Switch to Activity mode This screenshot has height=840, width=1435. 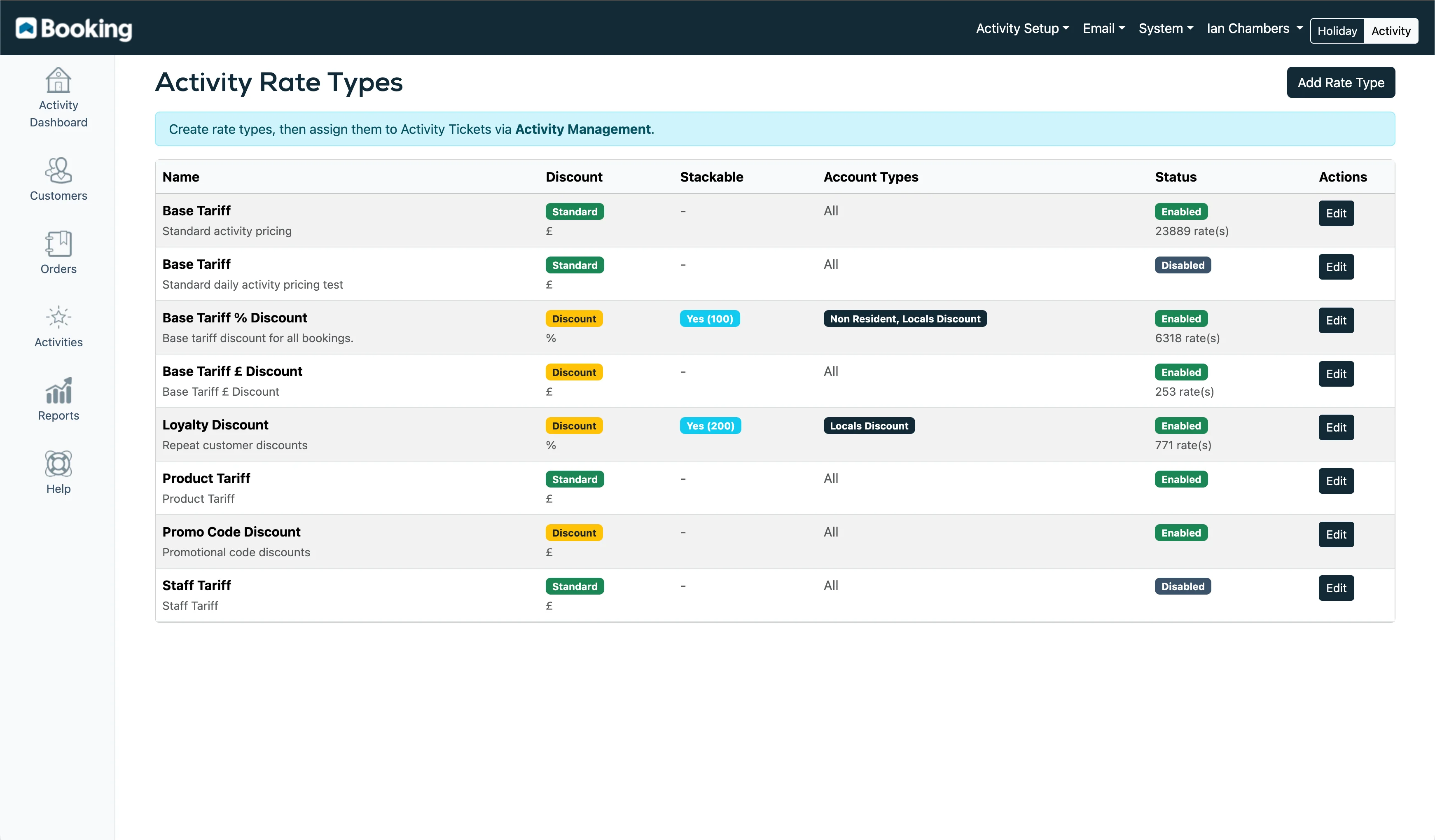pyautogui.click(x=1391, y=31)
